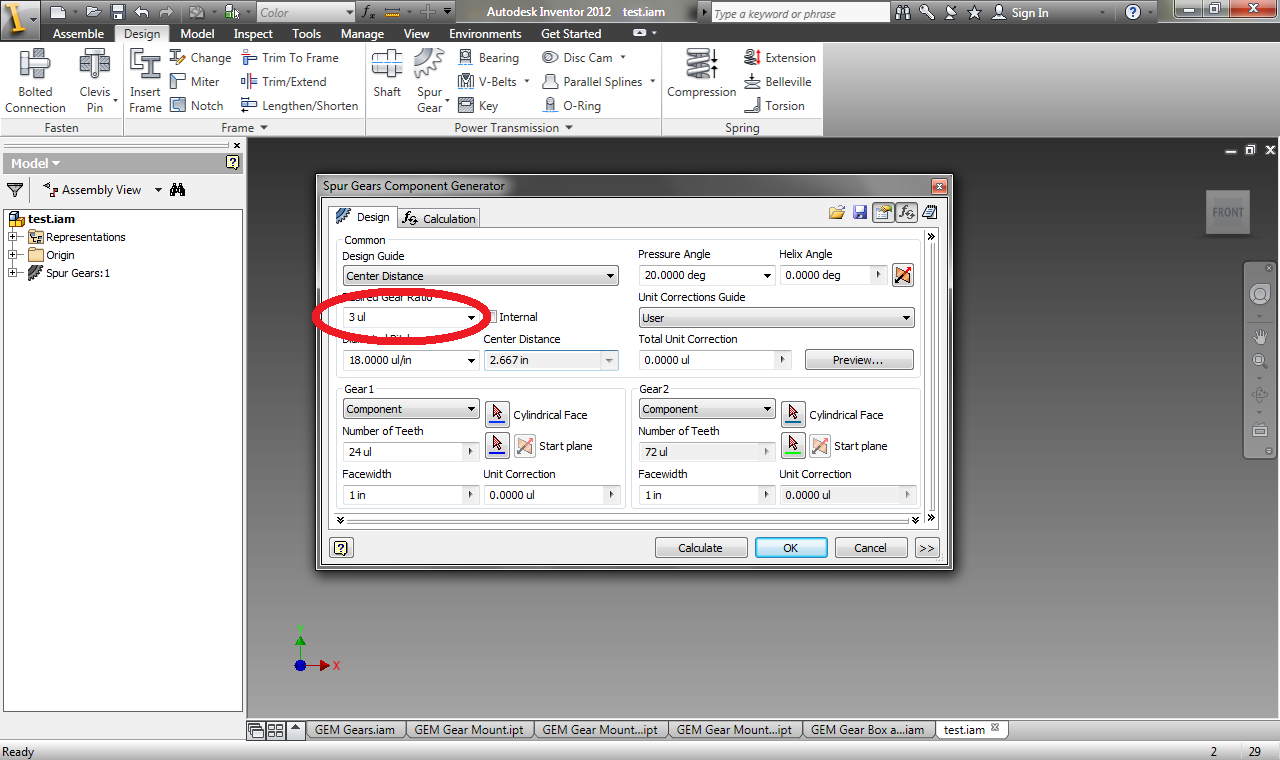The height and width of the screenshot is (760, 1280).
Task: Flip the Gear2 Start plane direction
Action: (820, 445)
